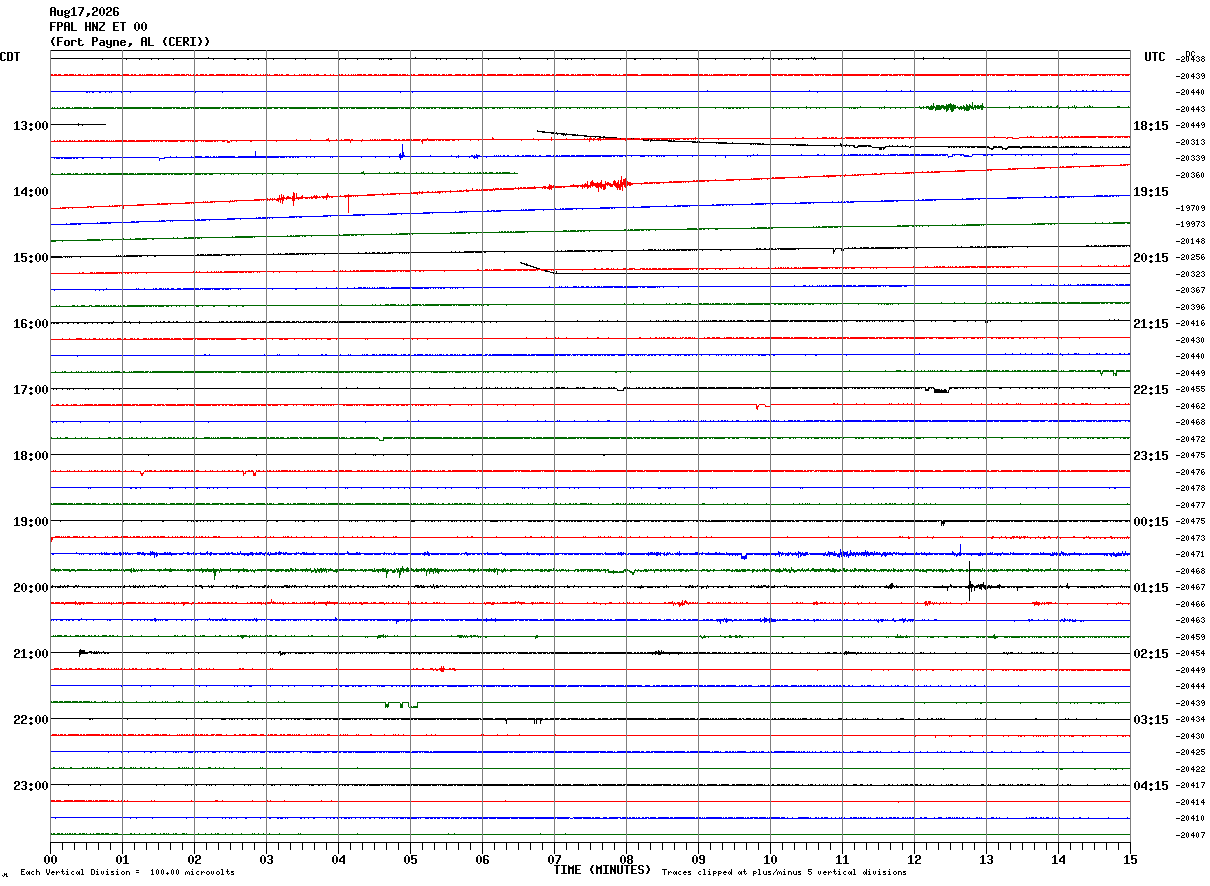The width and height of the screenshot is (1210, 886).
Task: Select the DC offset value -20148
Action: pyautogui.click(x=1190, y=241)
